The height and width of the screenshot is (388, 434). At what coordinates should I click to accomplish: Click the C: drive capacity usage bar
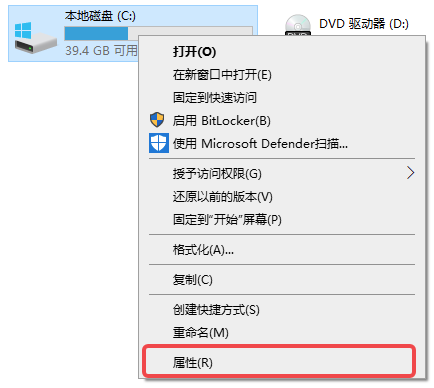tap(158, 33)
